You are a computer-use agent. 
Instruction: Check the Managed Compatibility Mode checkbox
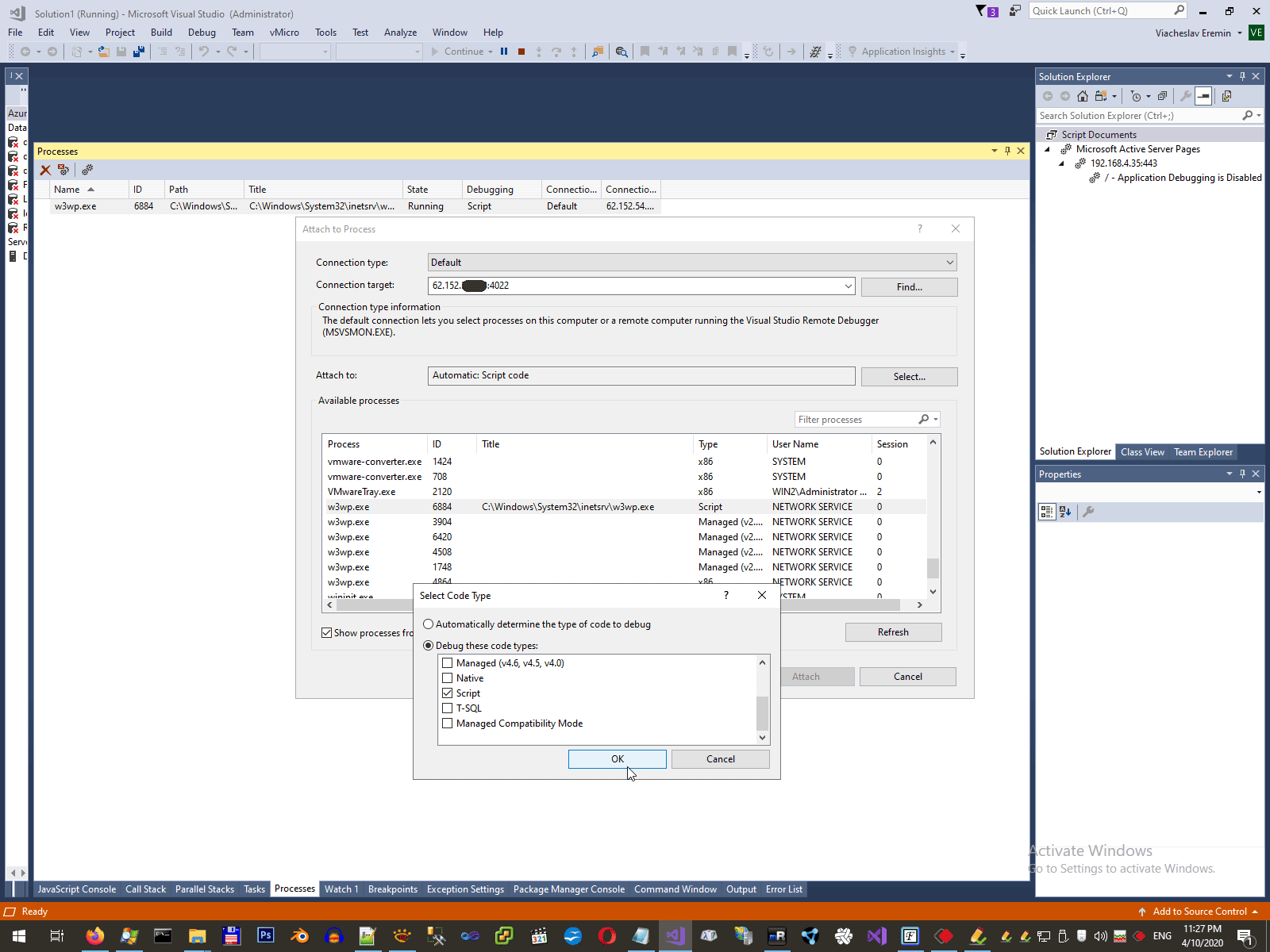coord(448,724)
